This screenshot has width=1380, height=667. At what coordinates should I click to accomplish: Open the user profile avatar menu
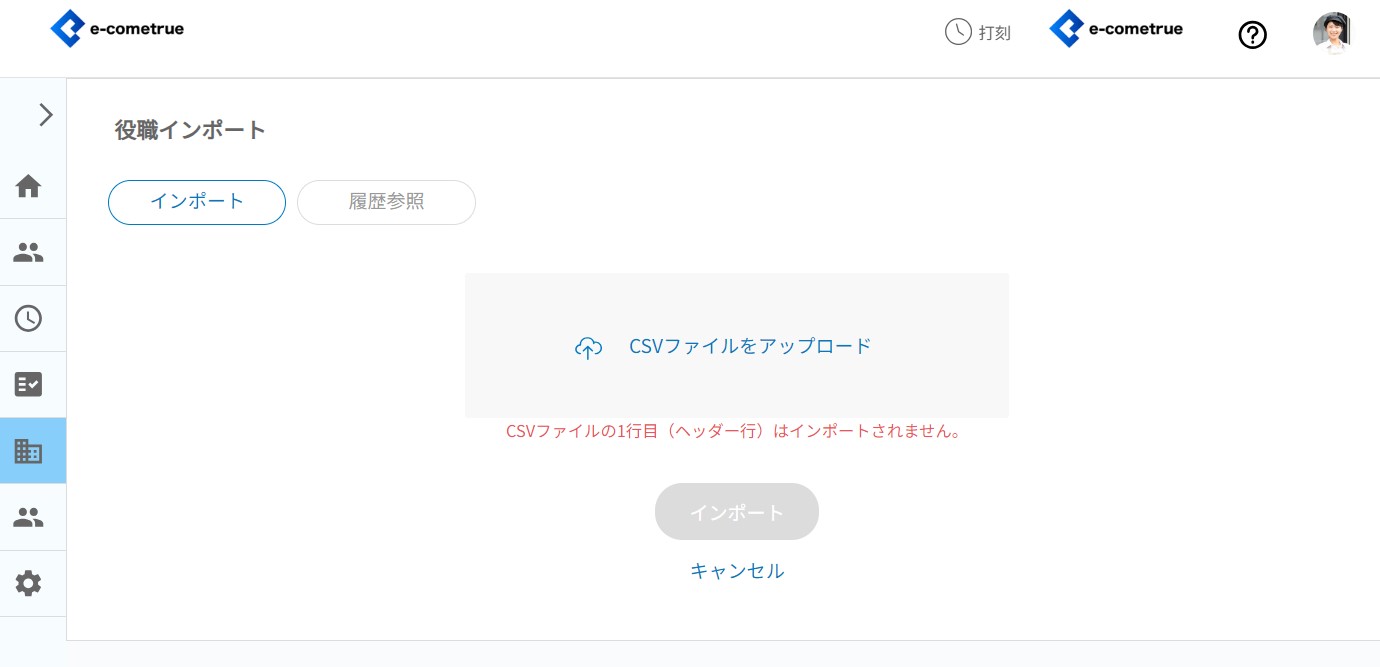point(1332,33)
